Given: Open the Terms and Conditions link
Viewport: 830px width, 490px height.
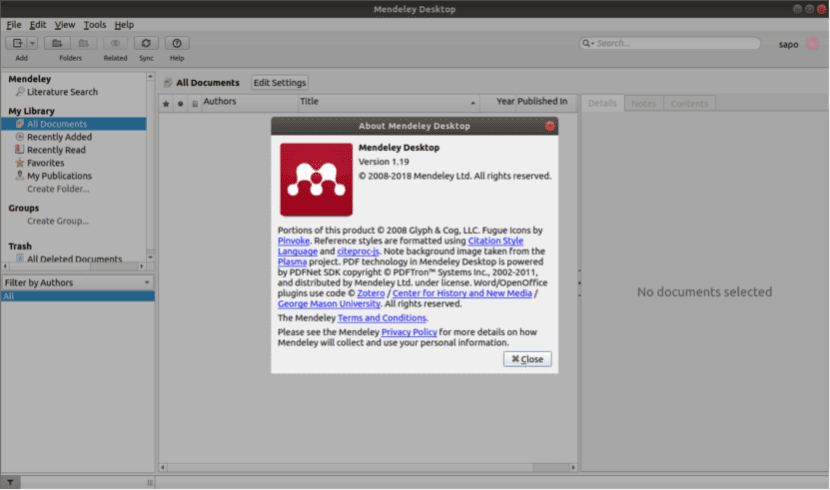Looking at the screenshot, I should coord(382,318).
